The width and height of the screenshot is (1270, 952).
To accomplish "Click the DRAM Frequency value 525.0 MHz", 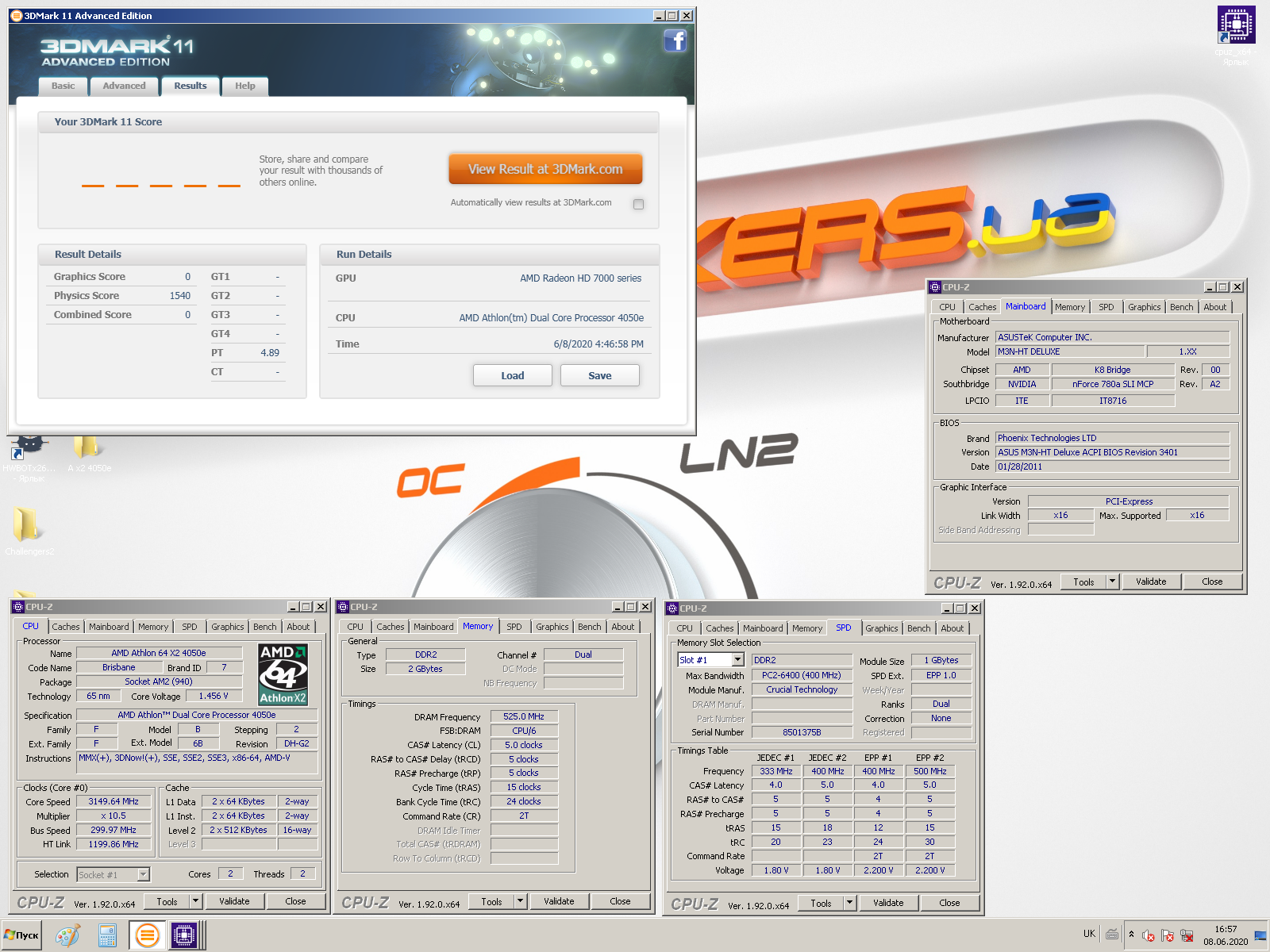I will click(x=524, y=716).
